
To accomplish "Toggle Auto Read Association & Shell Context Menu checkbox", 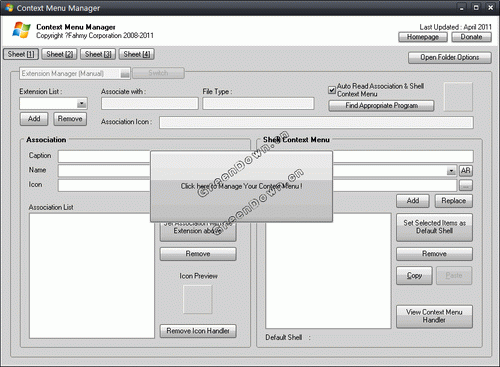I will click(332, 90).
